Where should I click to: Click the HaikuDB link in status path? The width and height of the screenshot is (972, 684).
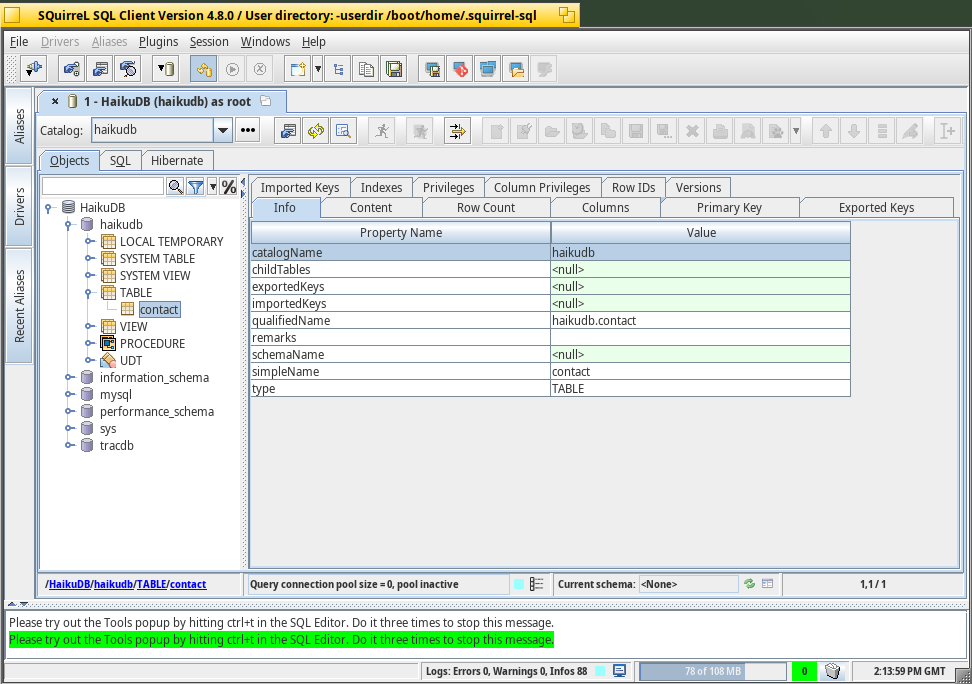click(70, 584)
